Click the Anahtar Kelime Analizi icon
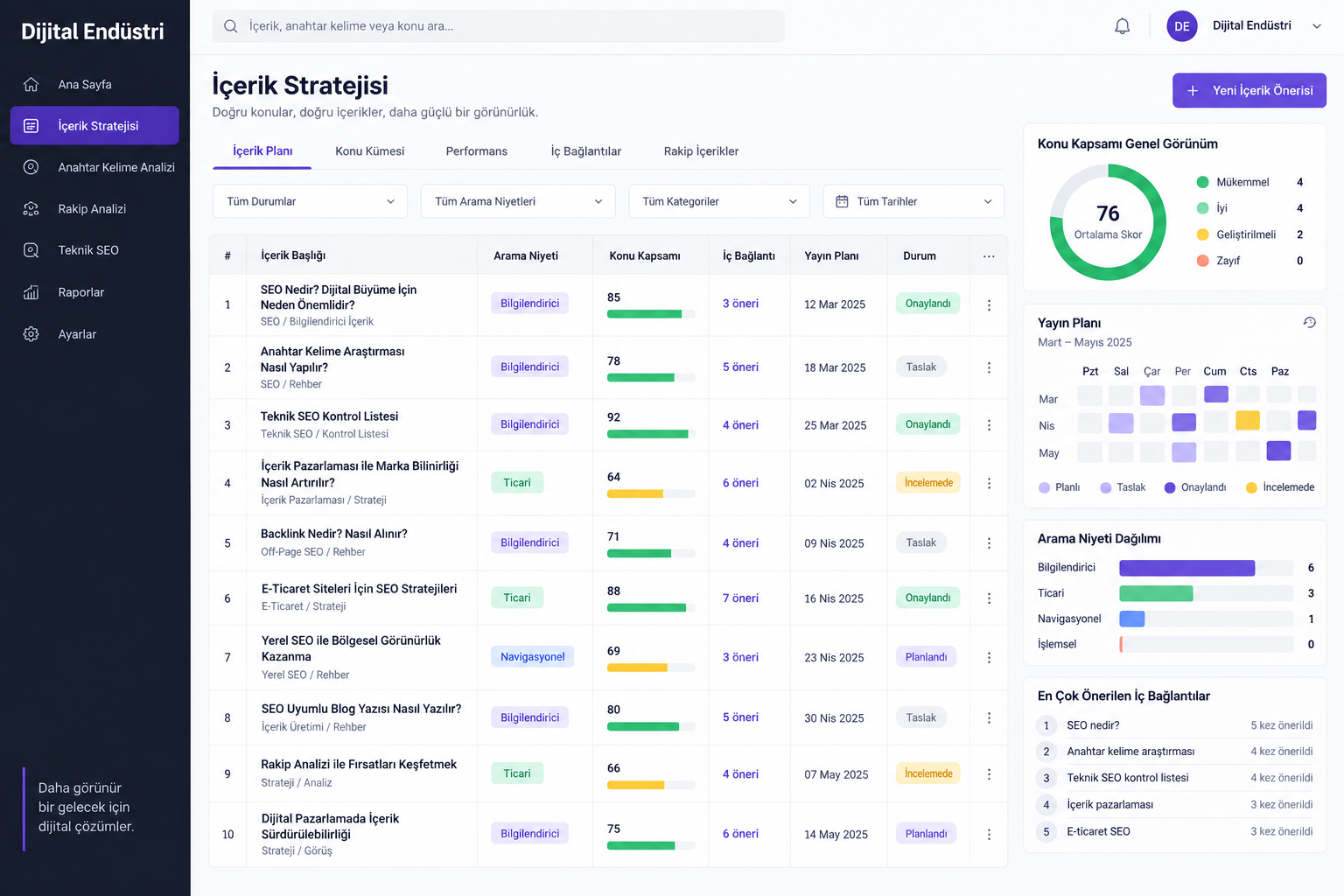Viewport: 1344px width, 896px height. (x=31, y=167)
